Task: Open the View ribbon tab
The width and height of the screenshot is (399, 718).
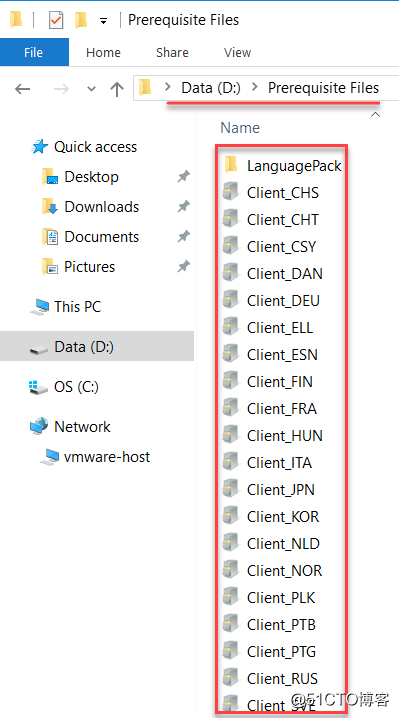Action: click(x=237, y=52)
